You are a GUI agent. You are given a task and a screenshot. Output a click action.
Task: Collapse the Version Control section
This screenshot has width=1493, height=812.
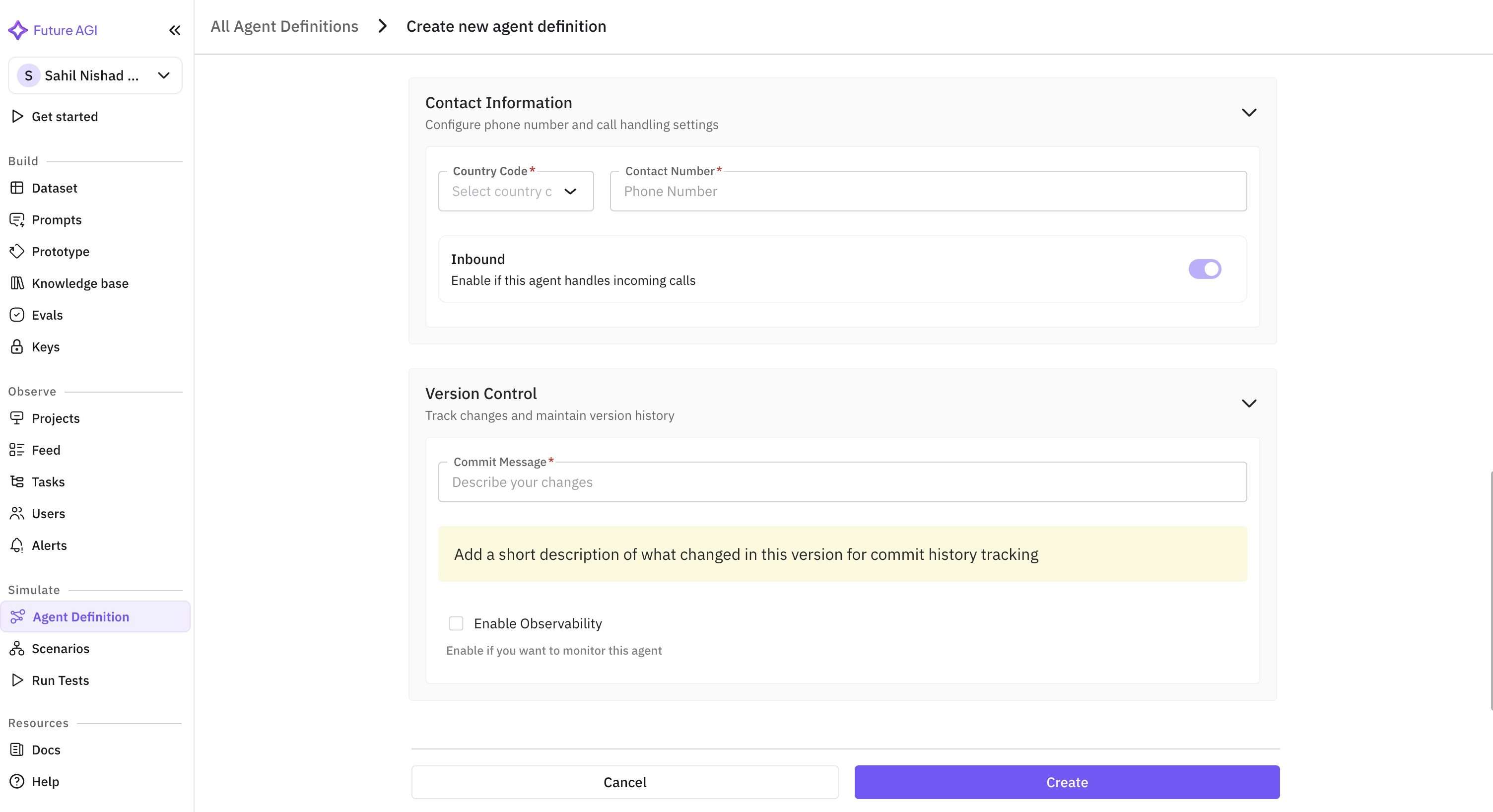(1248, 404)
